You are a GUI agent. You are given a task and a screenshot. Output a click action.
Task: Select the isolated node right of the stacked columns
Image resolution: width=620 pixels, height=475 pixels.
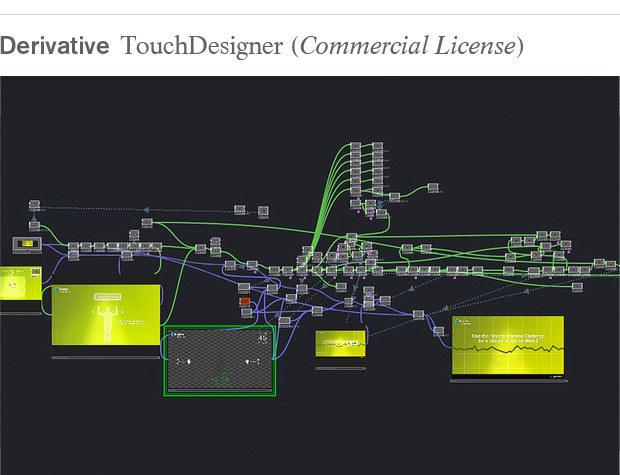(x=433, y=187)
